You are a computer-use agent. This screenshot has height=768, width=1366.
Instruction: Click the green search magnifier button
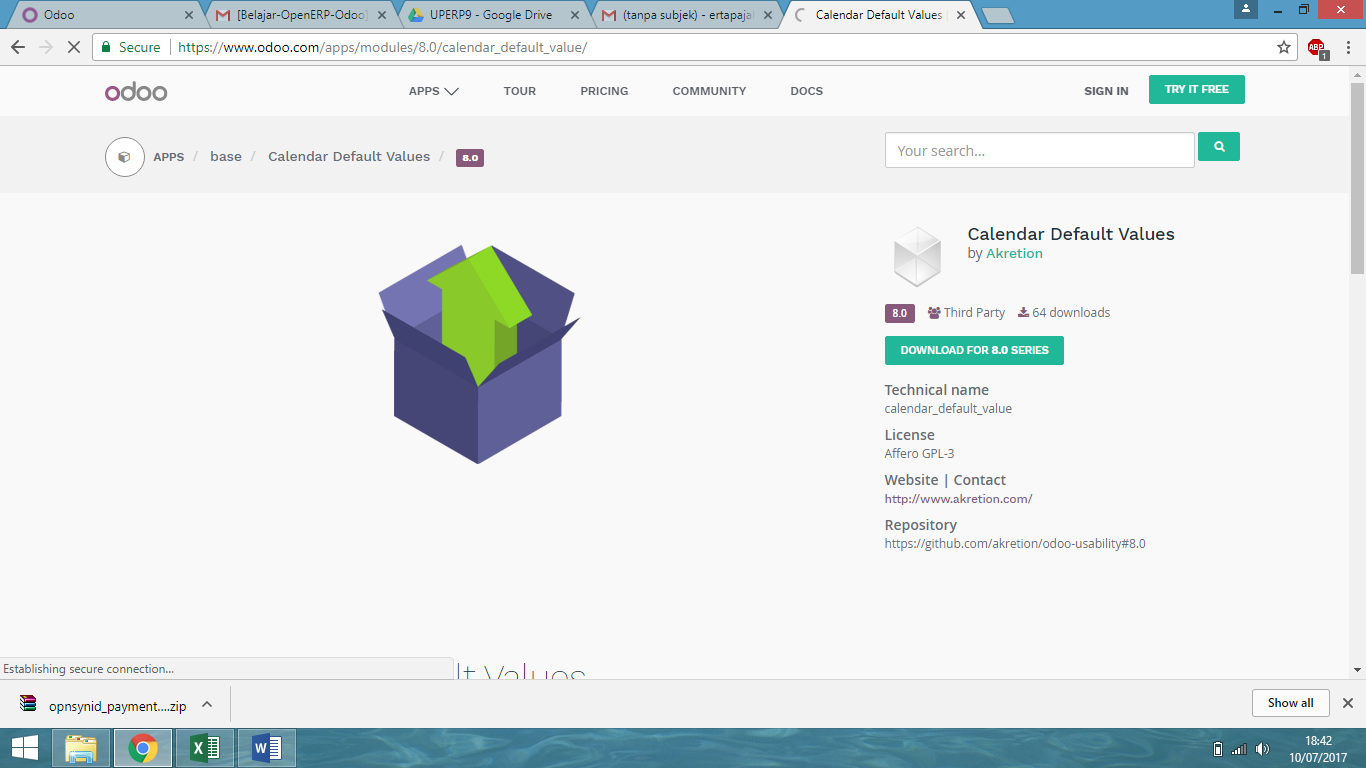(x=1219, y=147)
